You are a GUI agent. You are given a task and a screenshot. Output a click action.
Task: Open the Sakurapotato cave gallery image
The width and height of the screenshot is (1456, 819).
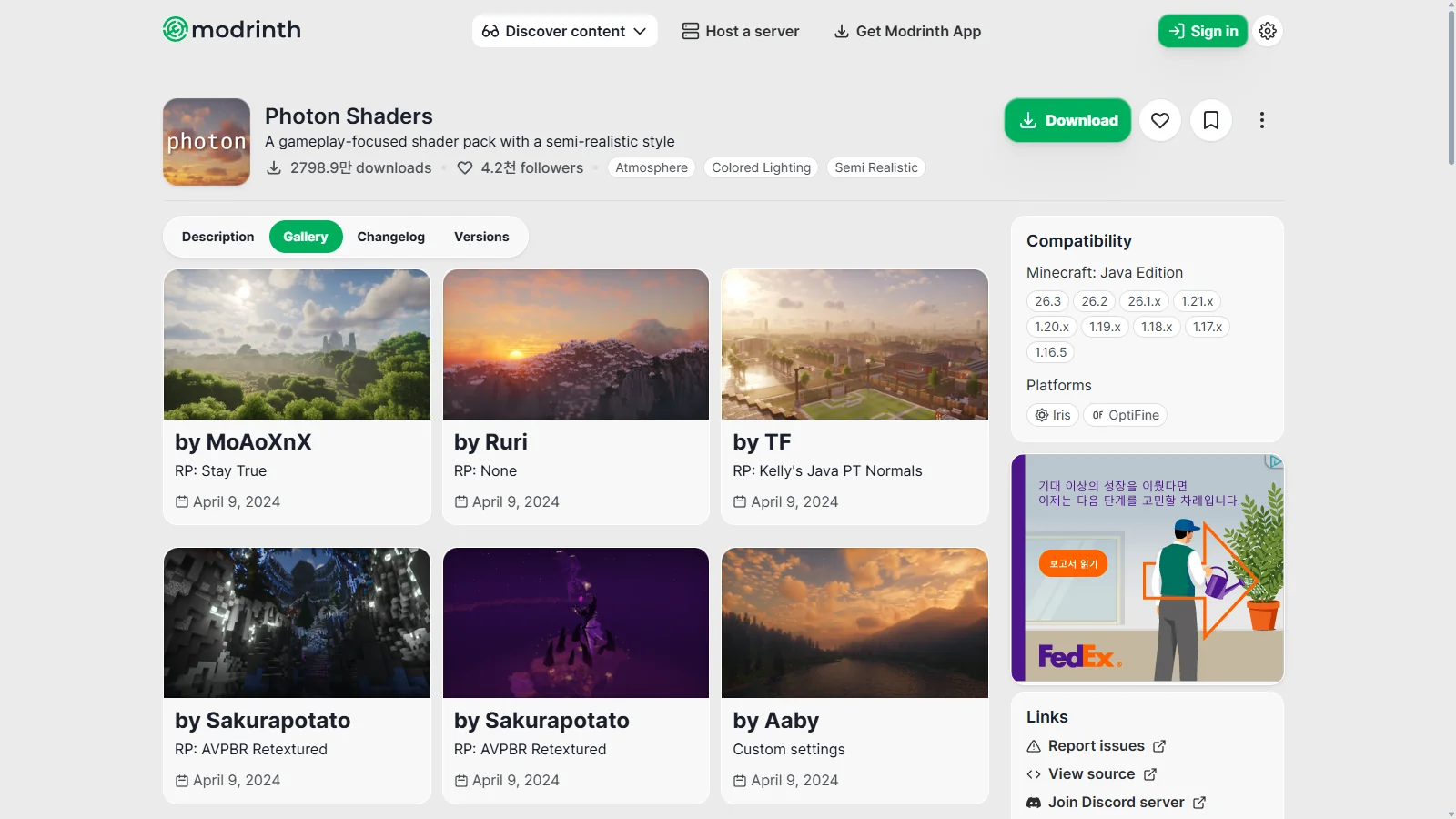[x=297, y=622]
